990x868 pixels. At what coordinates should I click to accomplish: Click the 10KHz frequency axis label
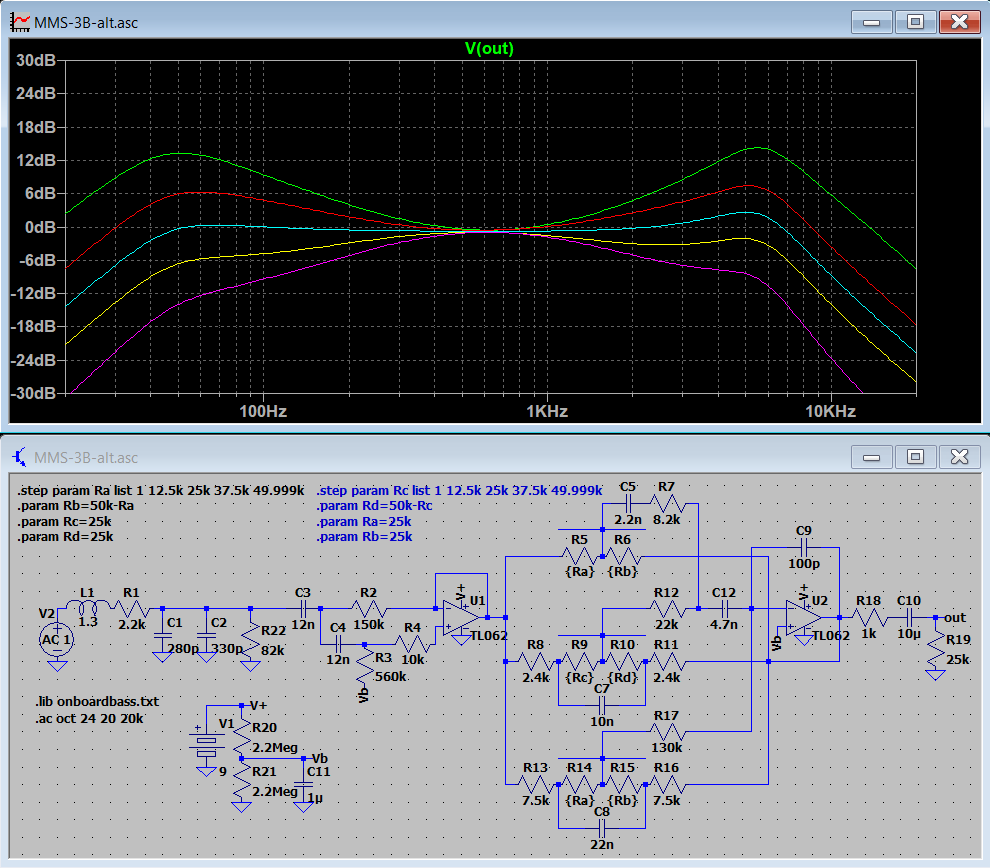click(830, 412)
